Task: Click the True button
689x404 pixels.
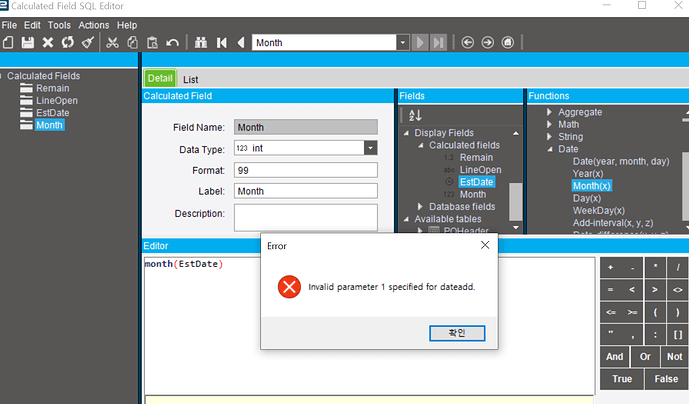Action: click(x=622, y=379)
